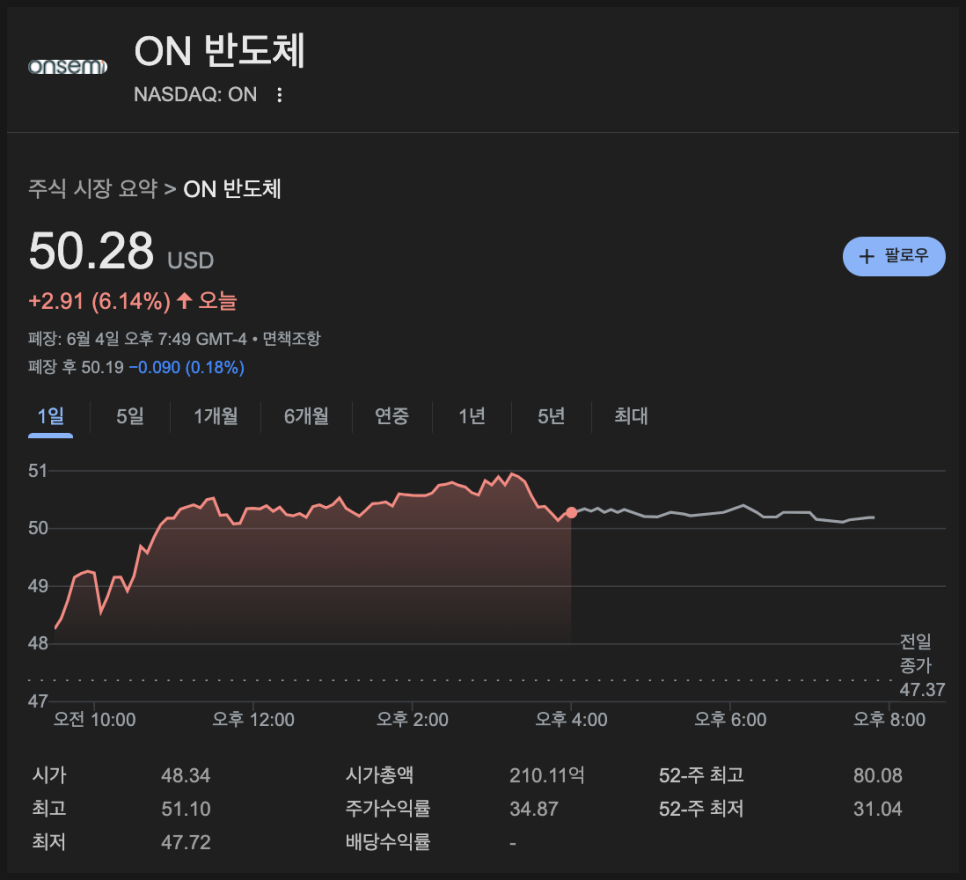The image size is (966, 880).
Task: Select the 1일 time range tab
Action: click(x=51, y=416)
